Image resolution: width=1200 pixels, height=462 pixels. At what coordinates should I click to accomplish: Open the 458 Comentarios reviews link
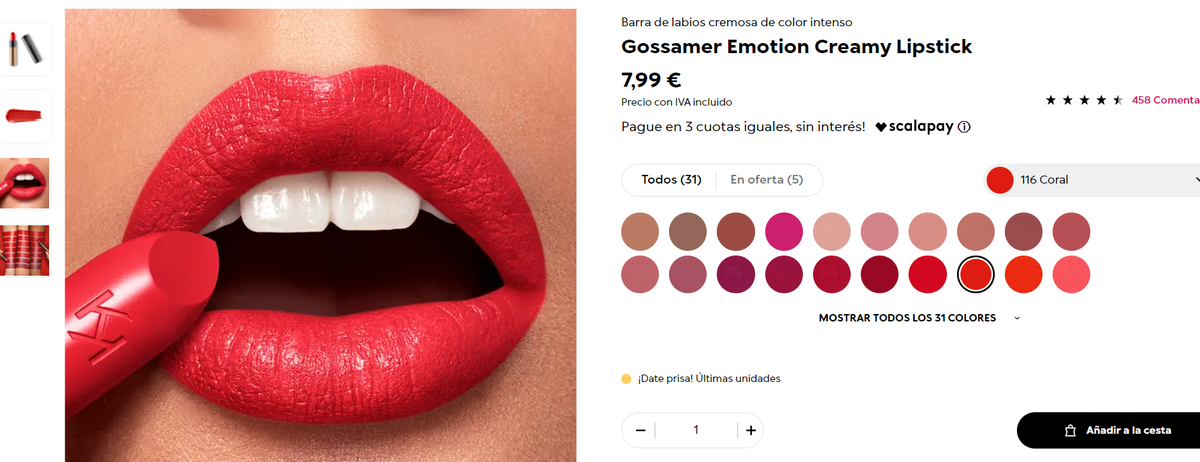1165,100
